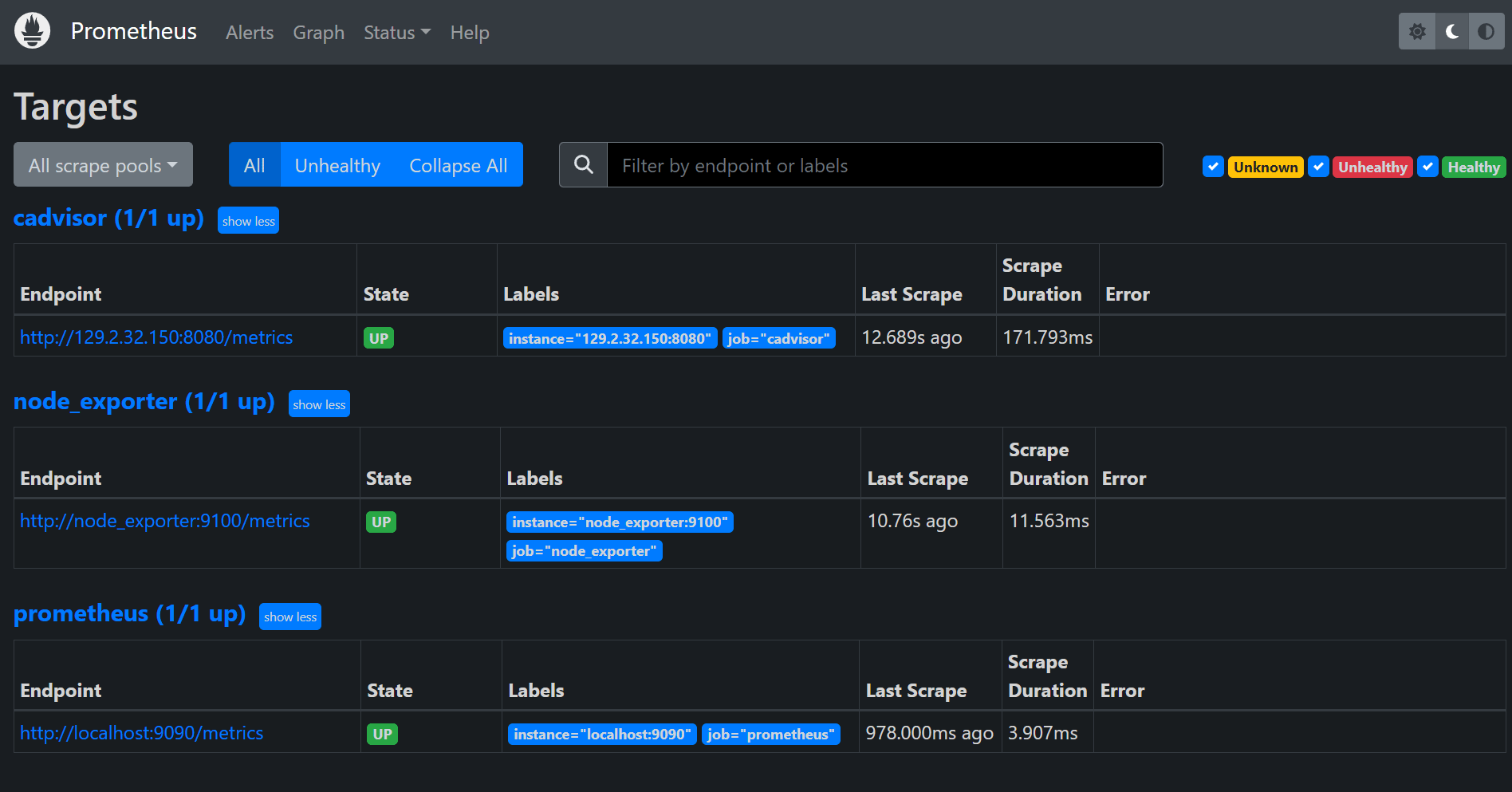Uncheck the Healthy state filter checkbox
This screenshot has height=792, width=1512.
point(1428,167)
